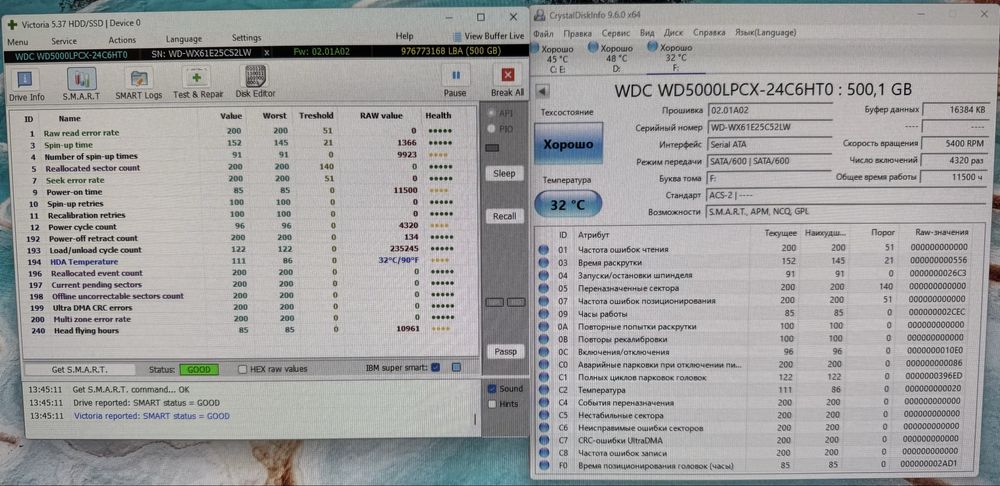This screenshot has height=486, width=1000.
Task: Open the Сервис menu in CrystalDiskInfo
Action: coord(616,33)
